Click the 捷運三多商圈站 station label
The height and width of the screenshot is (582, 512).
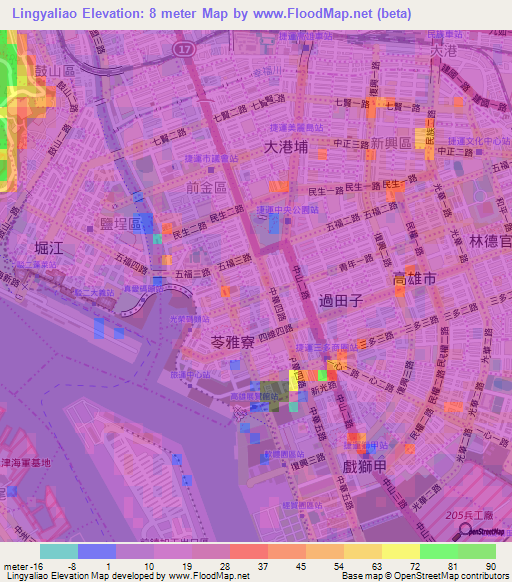(x=327, y=347)
